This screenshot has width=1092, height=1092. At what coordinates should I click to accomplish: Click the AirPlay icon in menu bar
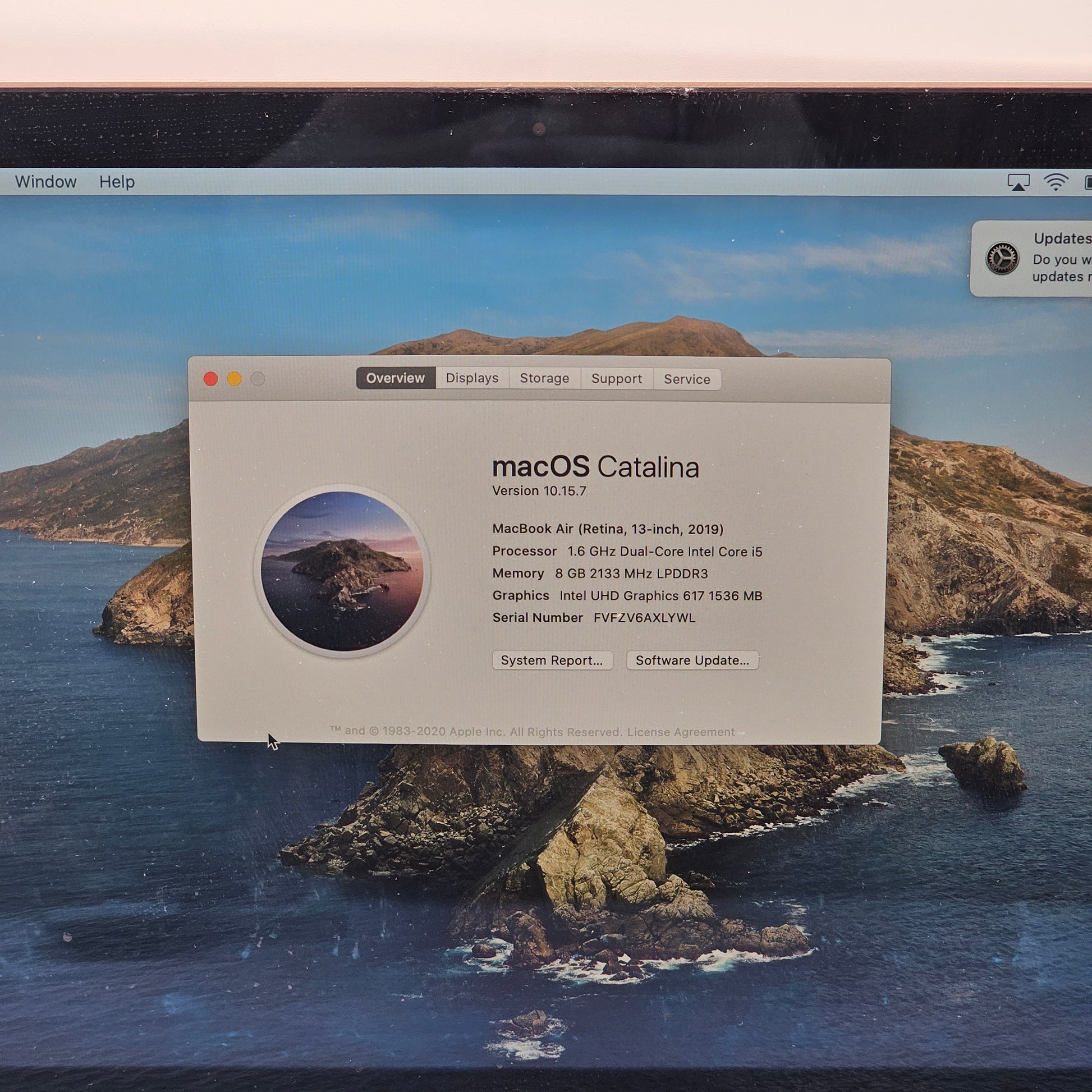click(x=1018, y=182)
